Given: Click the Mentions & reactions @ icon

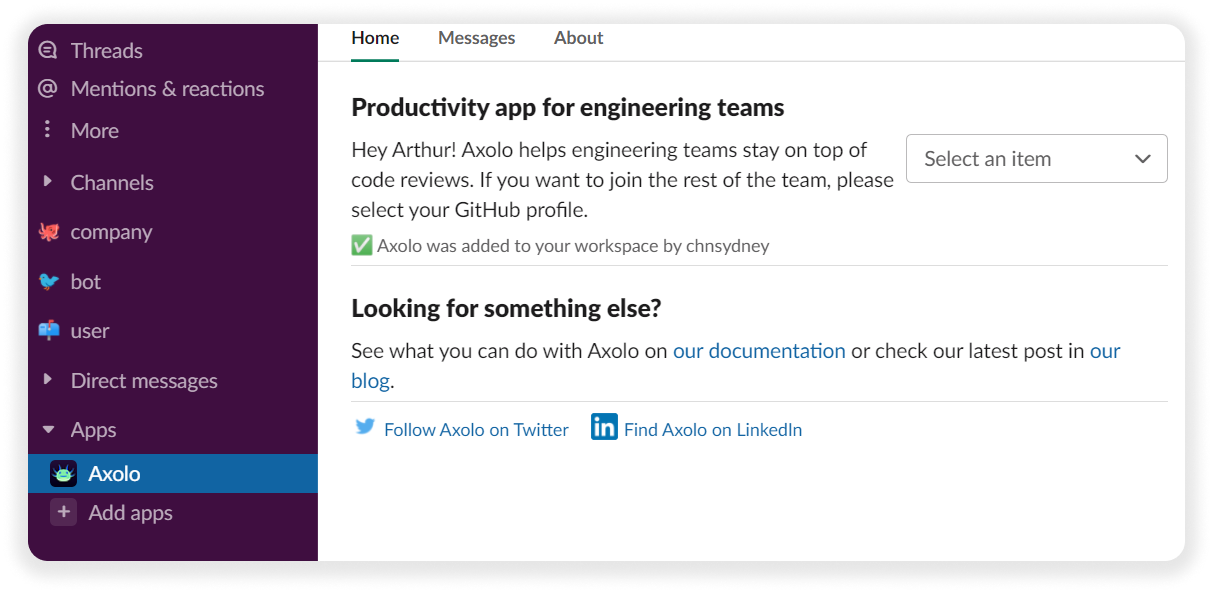Looking at the screenshot, I should [x=47, y=89].
